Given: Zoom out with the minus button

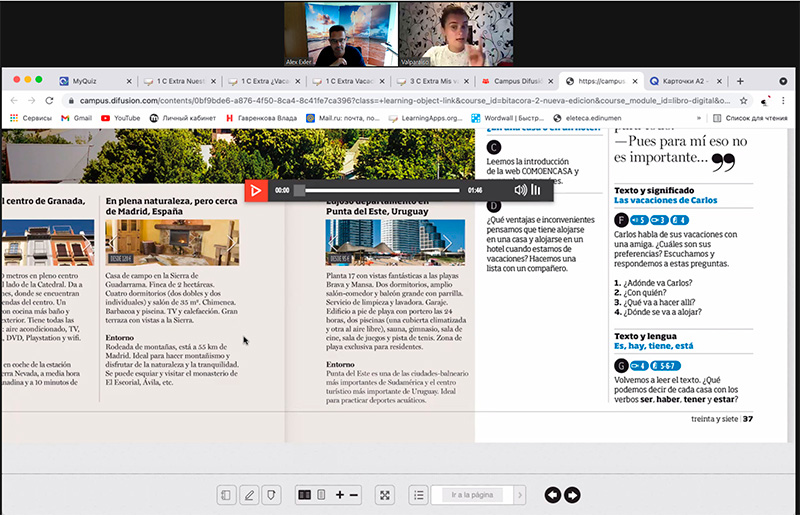Looking at the screenshot, I should coord(356,494).
